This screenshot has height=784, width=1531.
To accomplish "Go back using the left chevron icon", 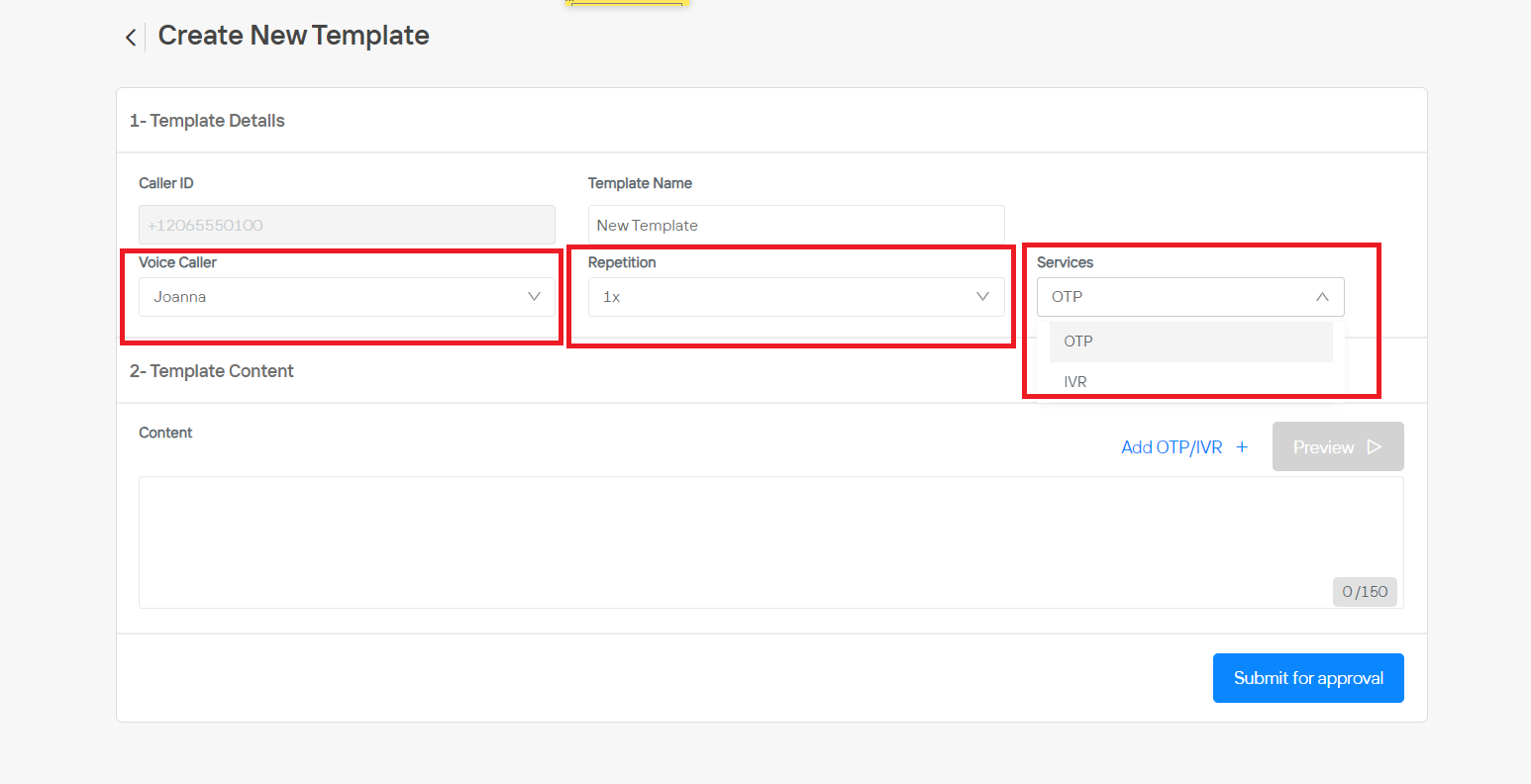I will coord(130,38).
